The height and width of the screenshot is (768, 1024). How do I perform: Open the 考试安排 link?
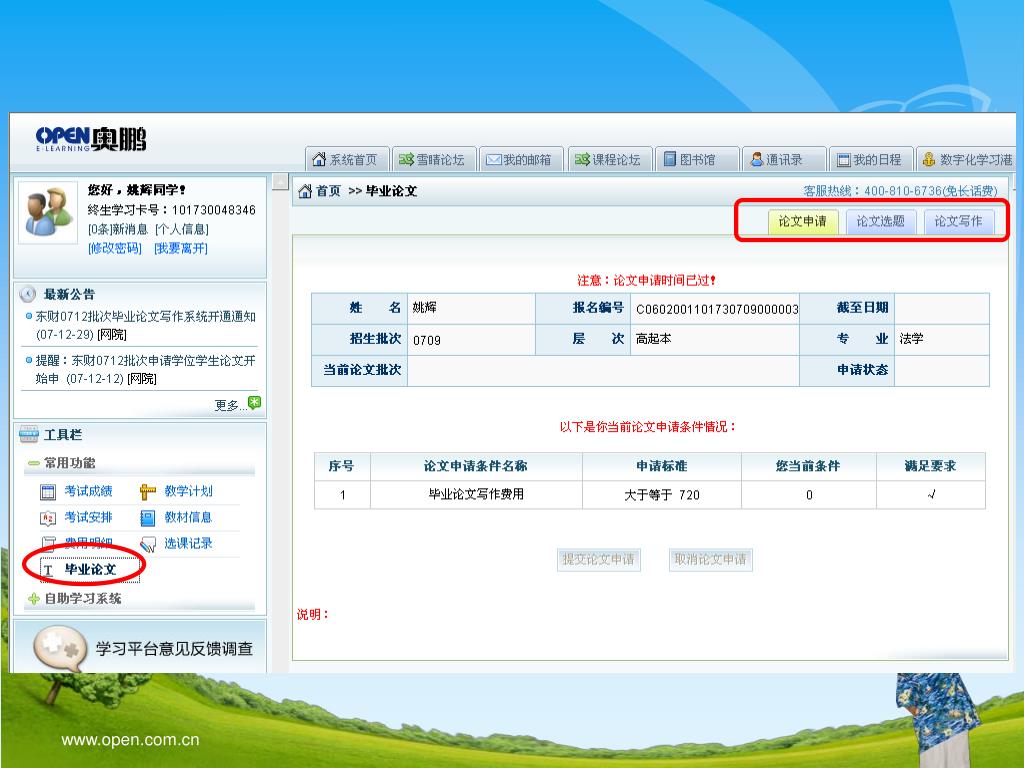88,517
